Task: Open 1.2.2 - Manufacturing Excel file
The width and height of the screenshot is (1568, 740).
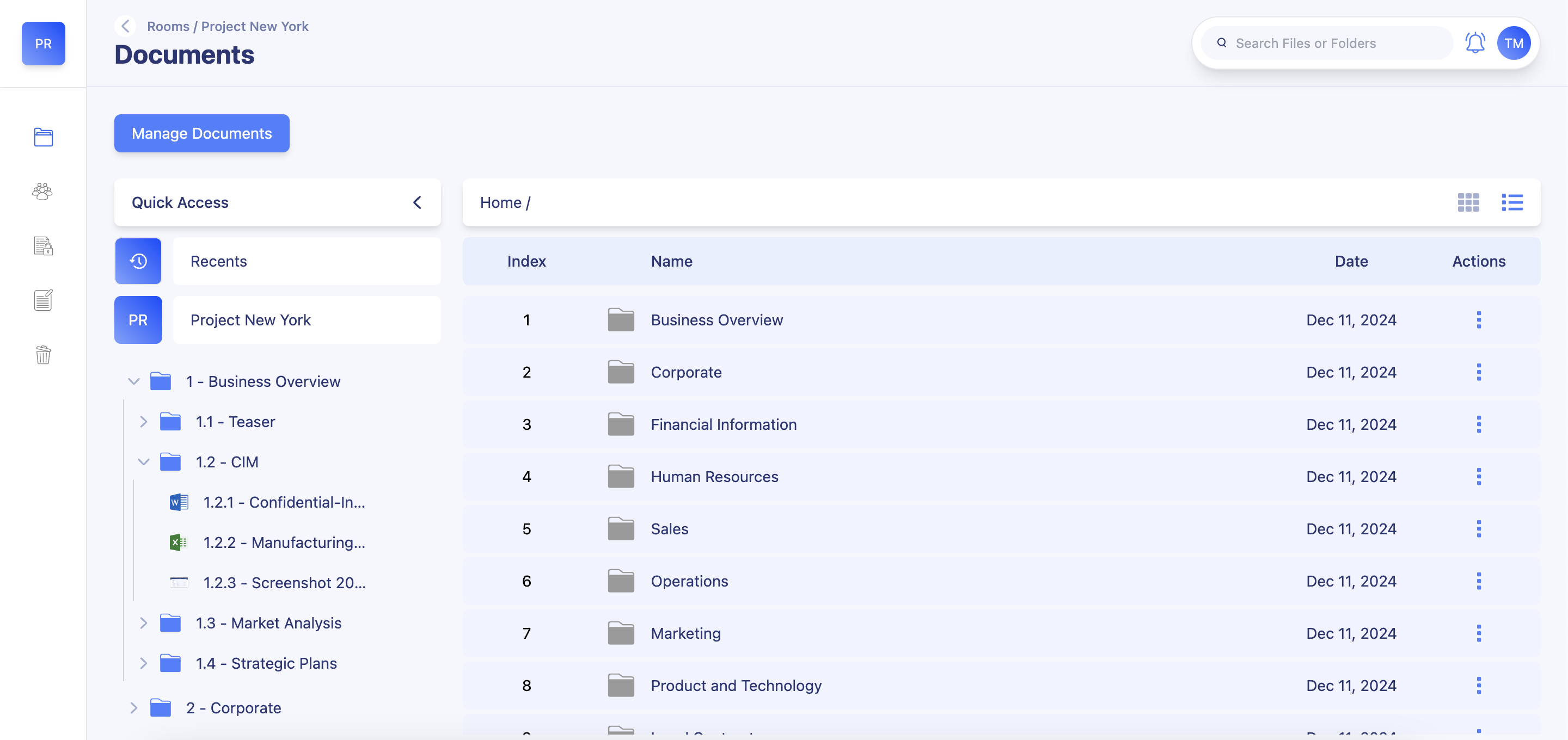Action: tap(284, 542)
